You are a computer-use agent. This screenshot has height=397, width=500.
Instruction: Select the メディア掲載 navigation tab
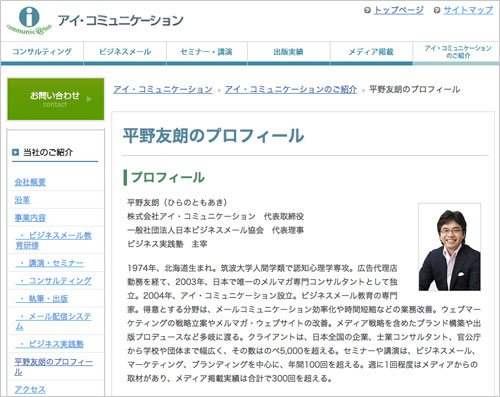pyautogui.click(x=371, y=52)
